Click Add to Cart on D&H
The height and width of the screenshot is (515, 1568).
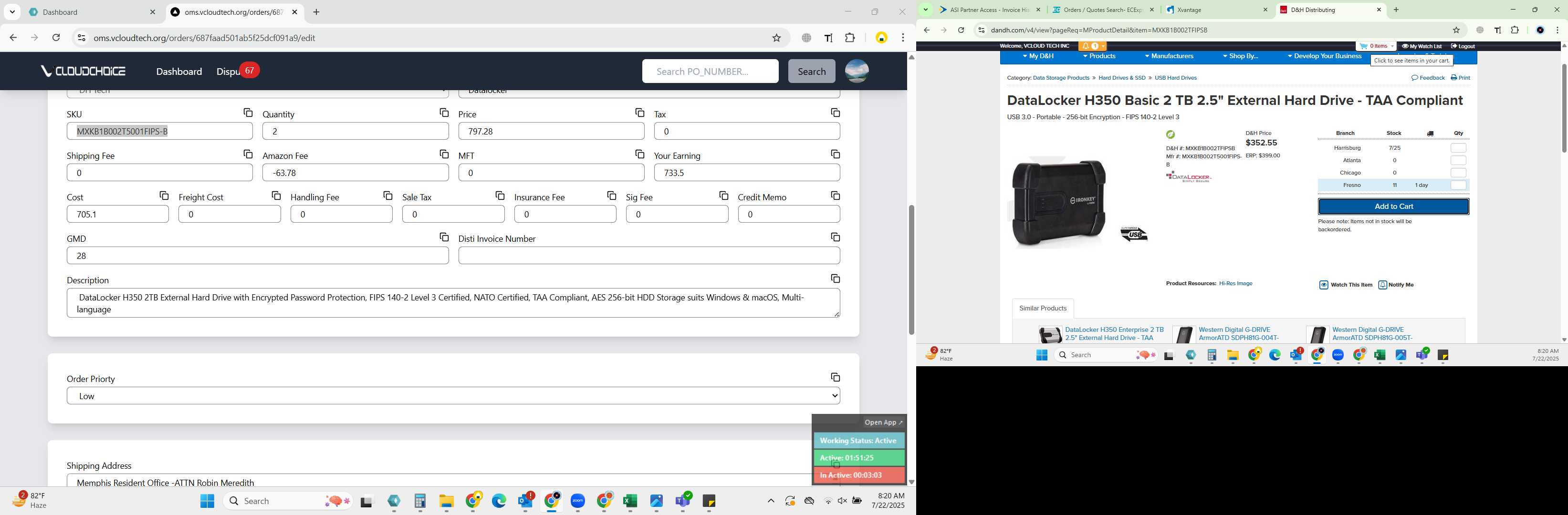tap(1393, 207)
